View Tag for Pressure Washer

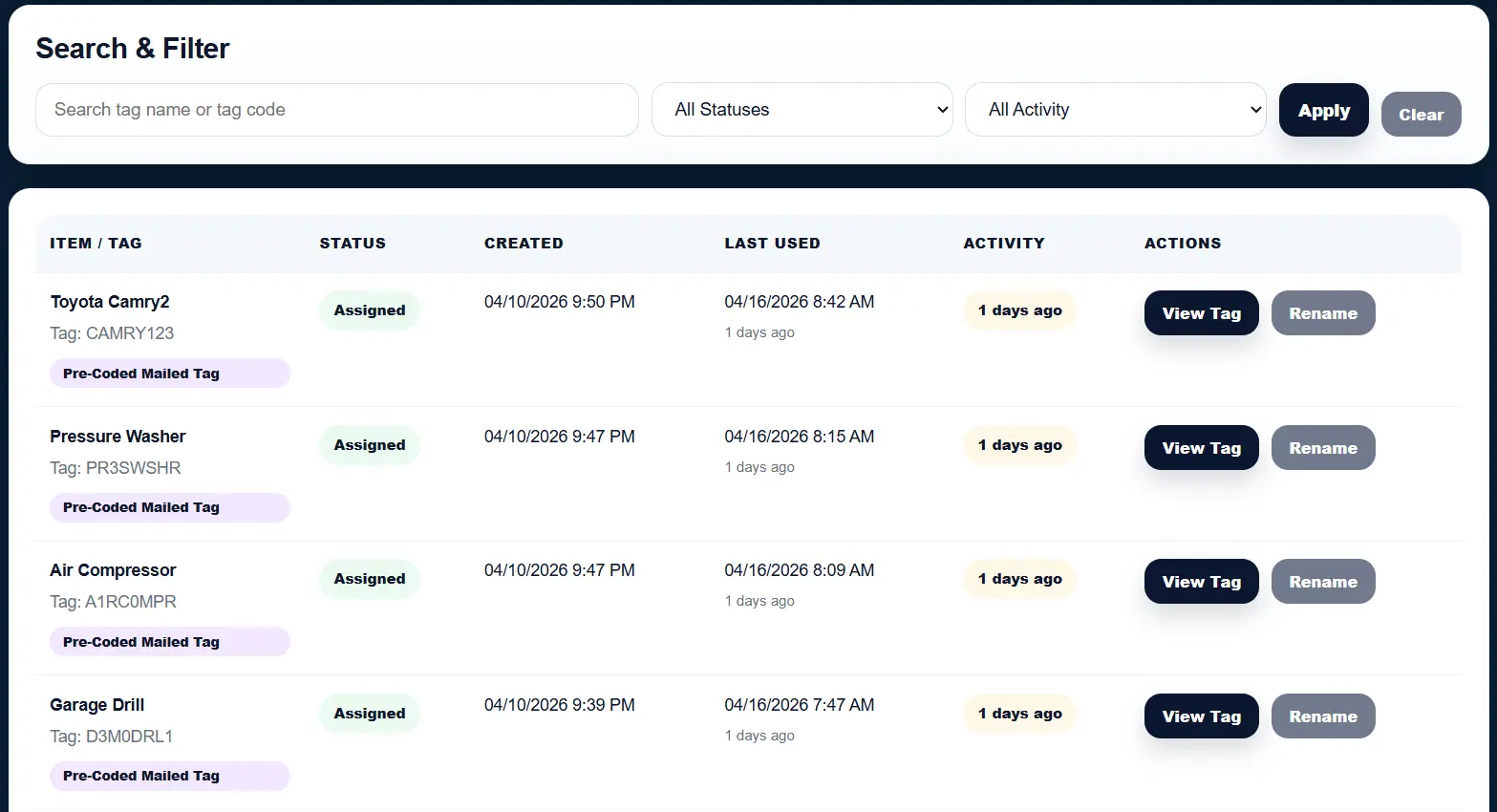(x=1201, y=447)
